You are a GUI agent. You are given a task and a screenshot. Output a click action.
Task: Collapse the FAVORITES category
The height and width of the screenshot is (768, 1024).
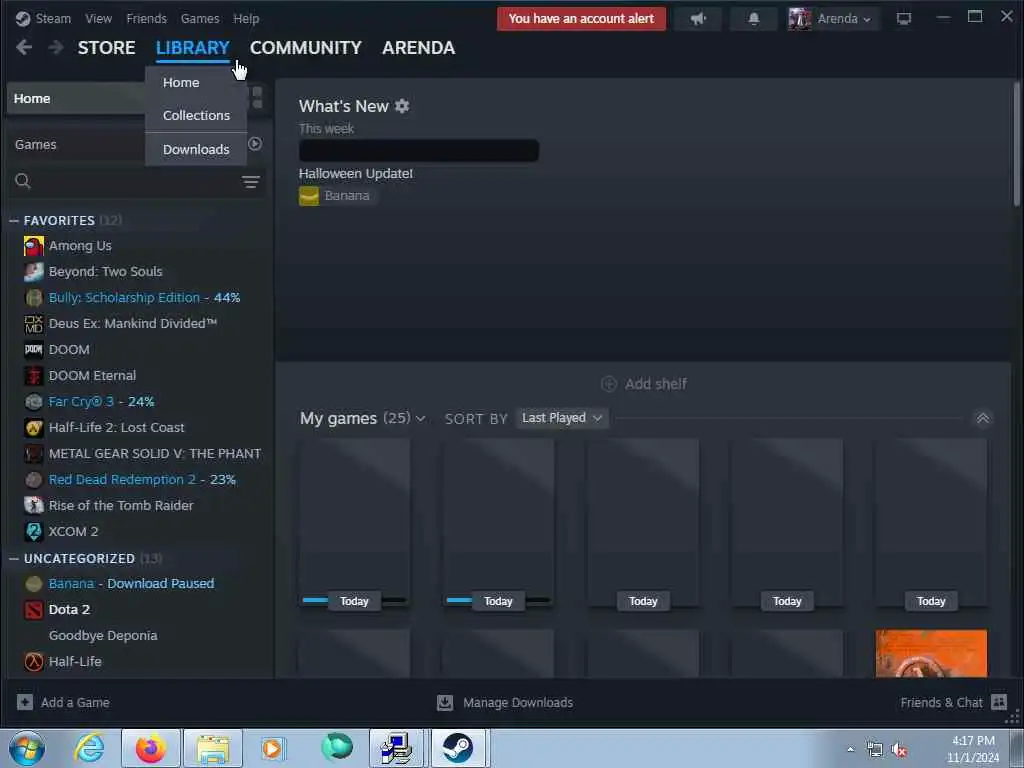point(14,221)
